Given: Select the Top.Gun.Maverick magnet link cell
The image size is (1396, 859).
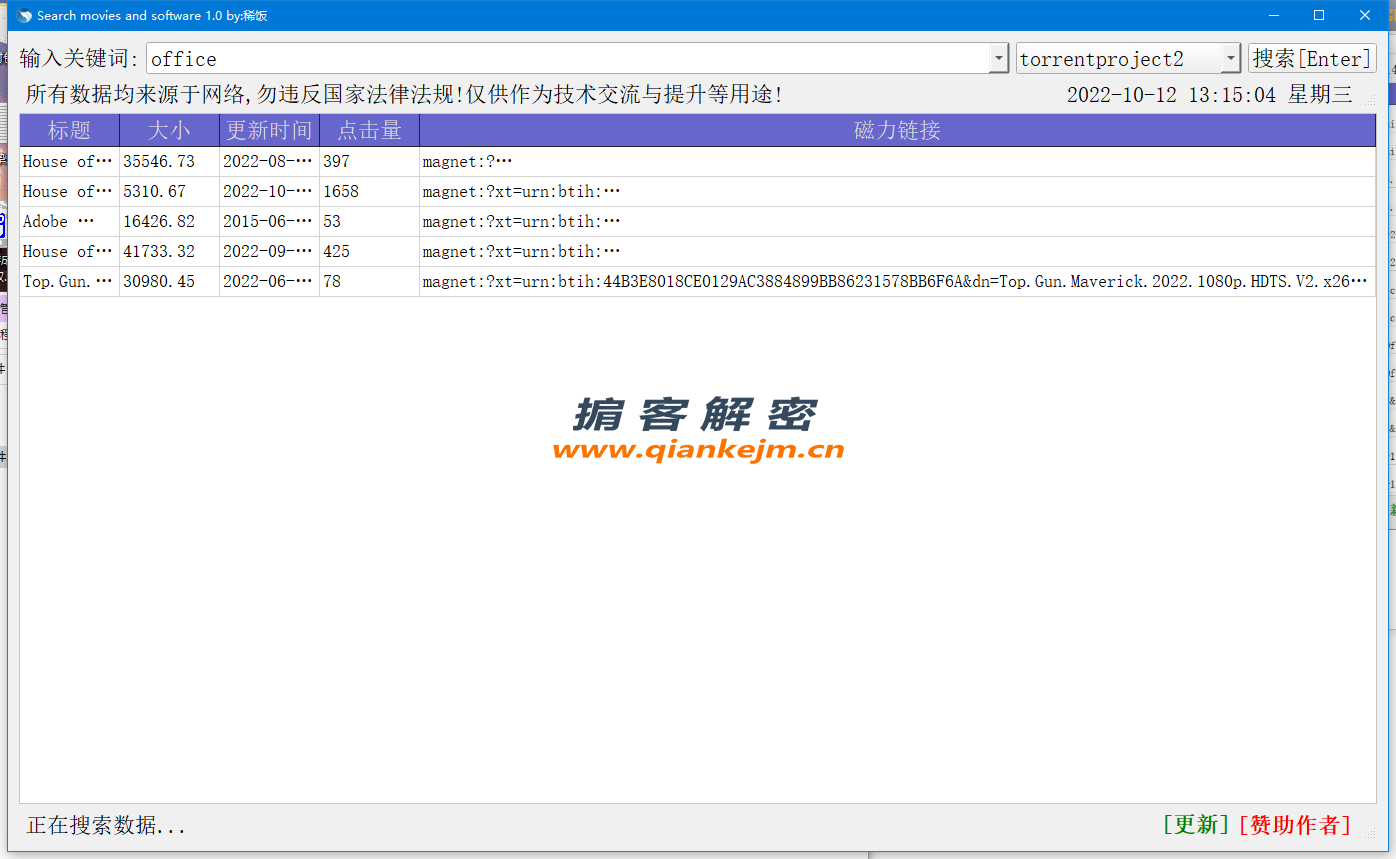Looking at the screenshot, I should pyautogui.click(x=898, y=282).
